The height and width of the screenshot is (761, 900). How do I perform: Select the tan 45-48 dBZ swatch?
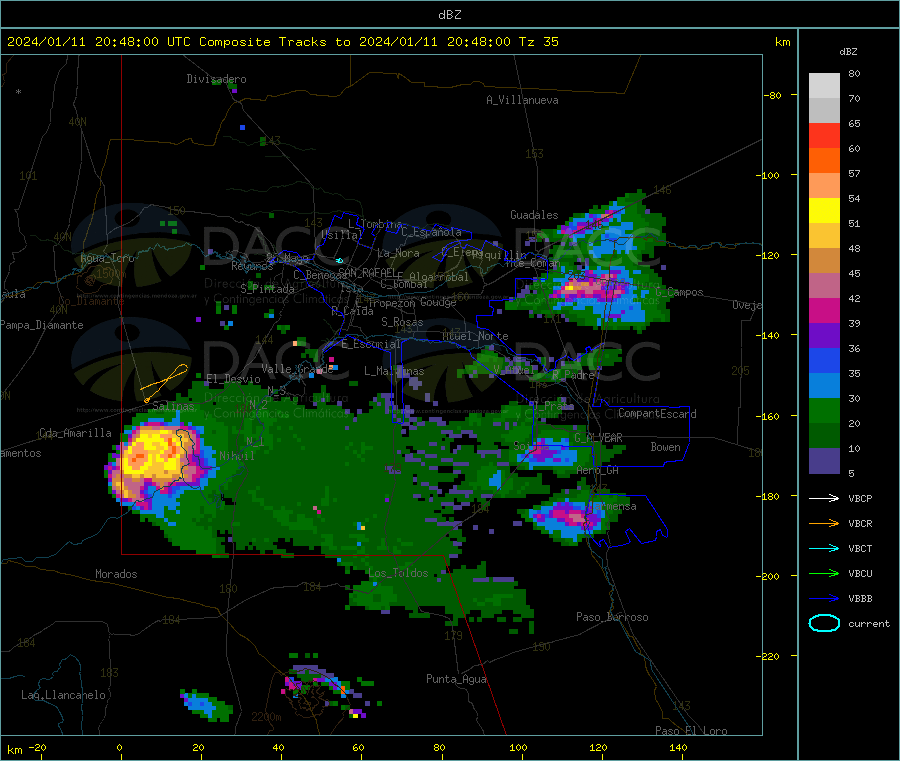[x=824, y=261]
